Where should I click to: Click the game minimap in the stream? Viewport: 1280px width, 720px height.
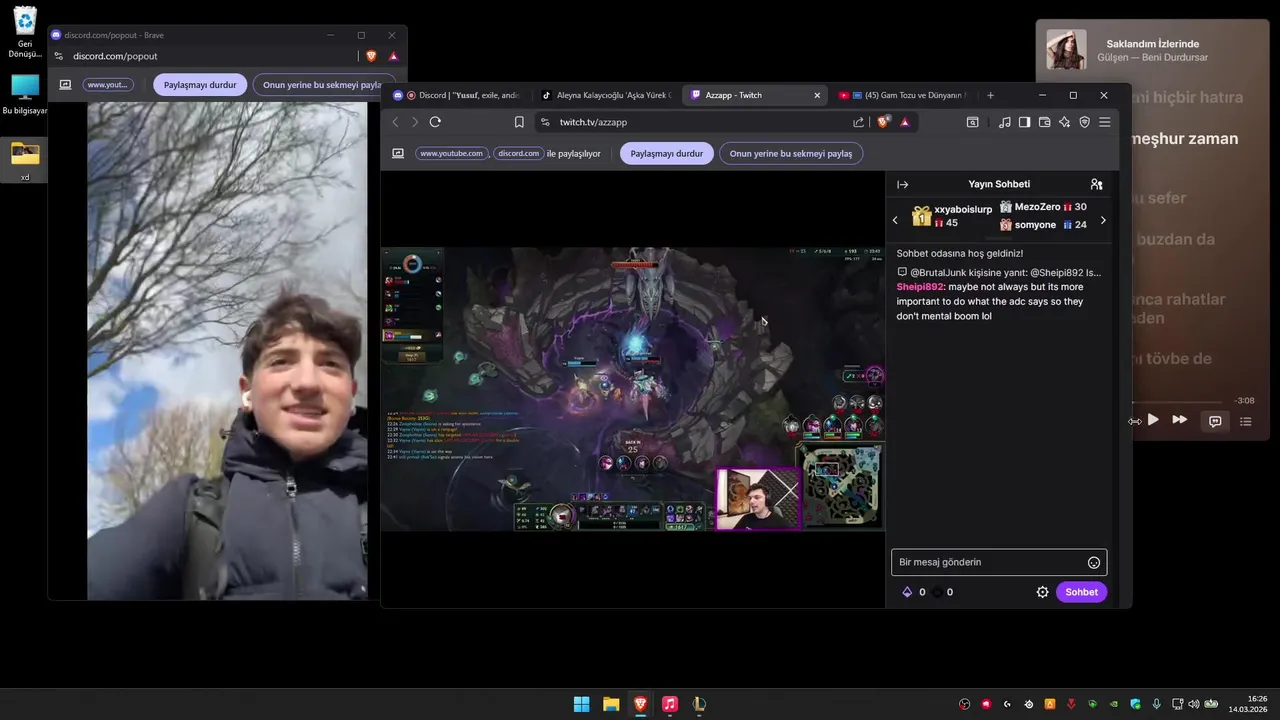point(843,487)
